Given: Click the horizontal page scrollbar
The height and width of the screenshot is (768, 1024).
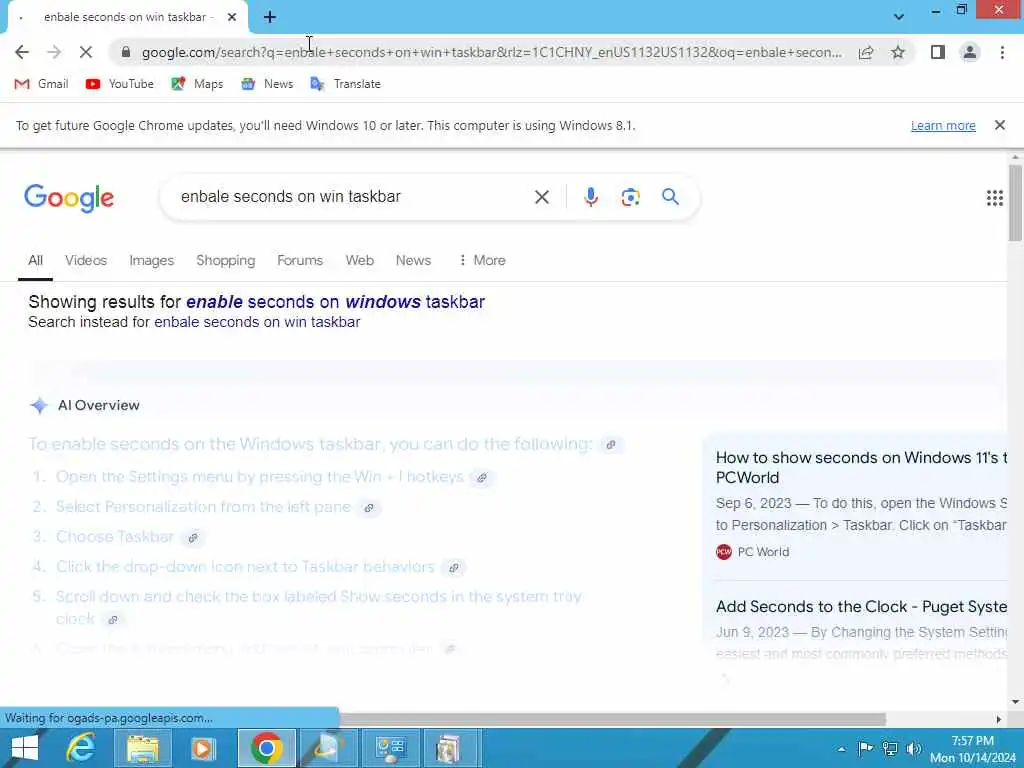Looking at the screenshot, I should coord(613,718).
